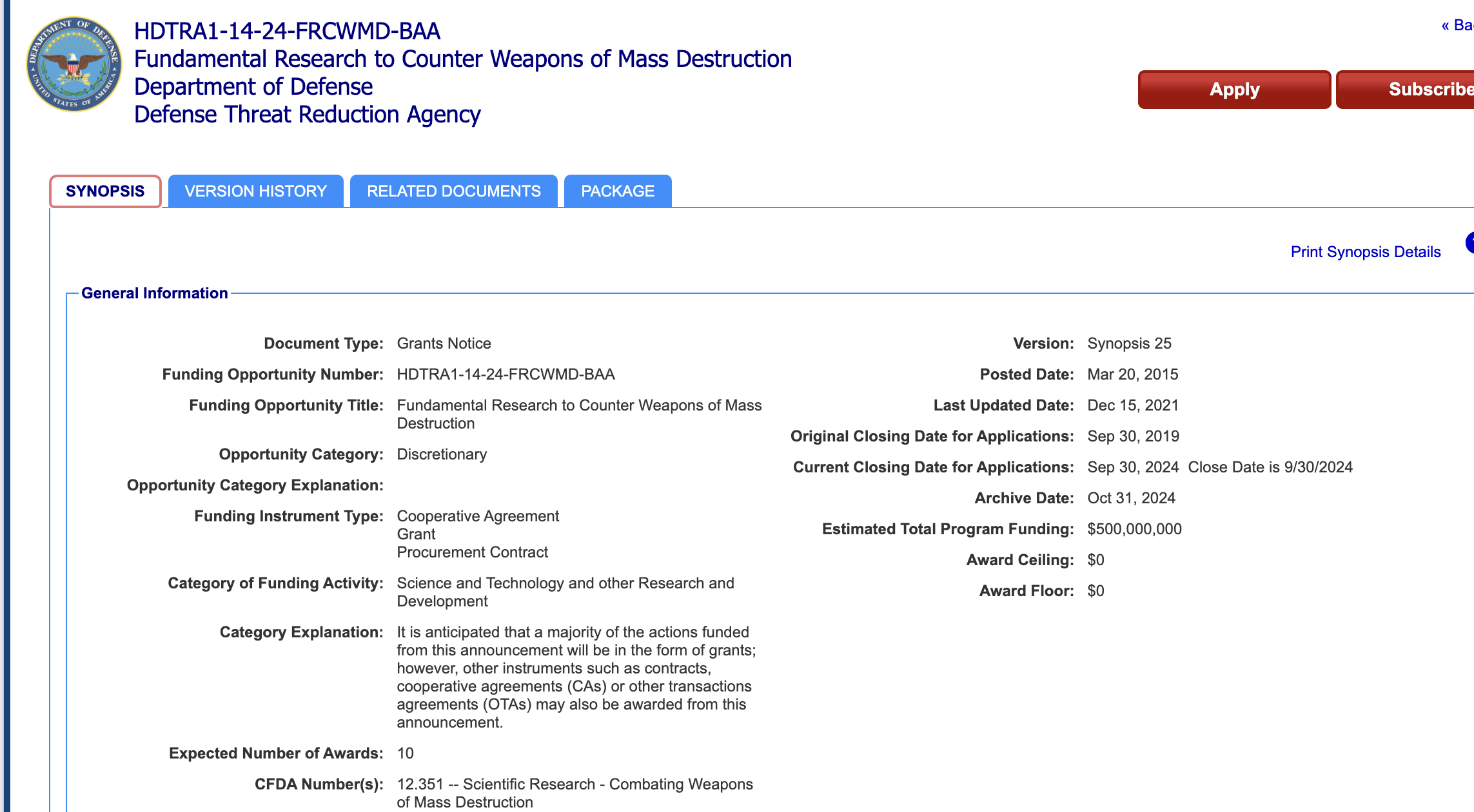Click the Funding Opportunity Number value HDTRA1-14-24-FRCWMD-BAA
The image size is (1474, 812).
click(x=506, y=374)
